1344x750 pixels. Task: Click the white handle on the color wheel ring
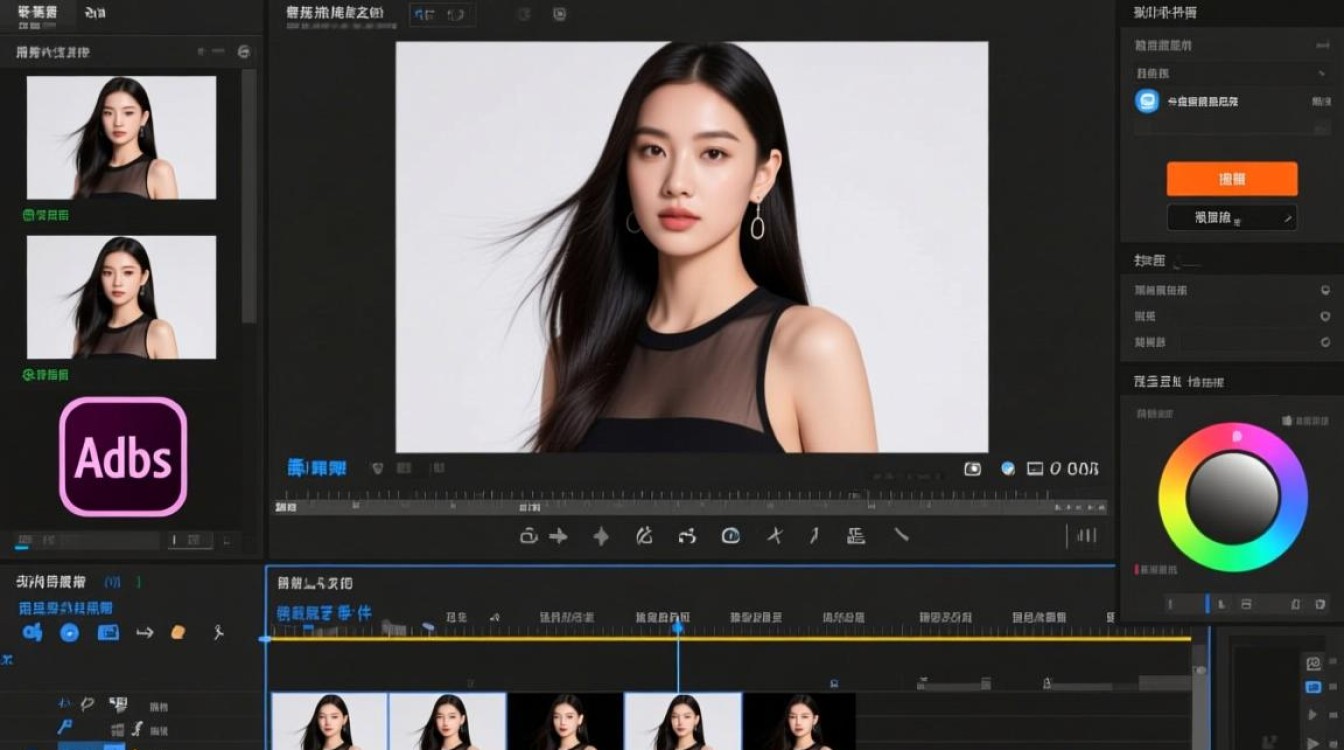pyautogui.click(x=1237, y=436)
